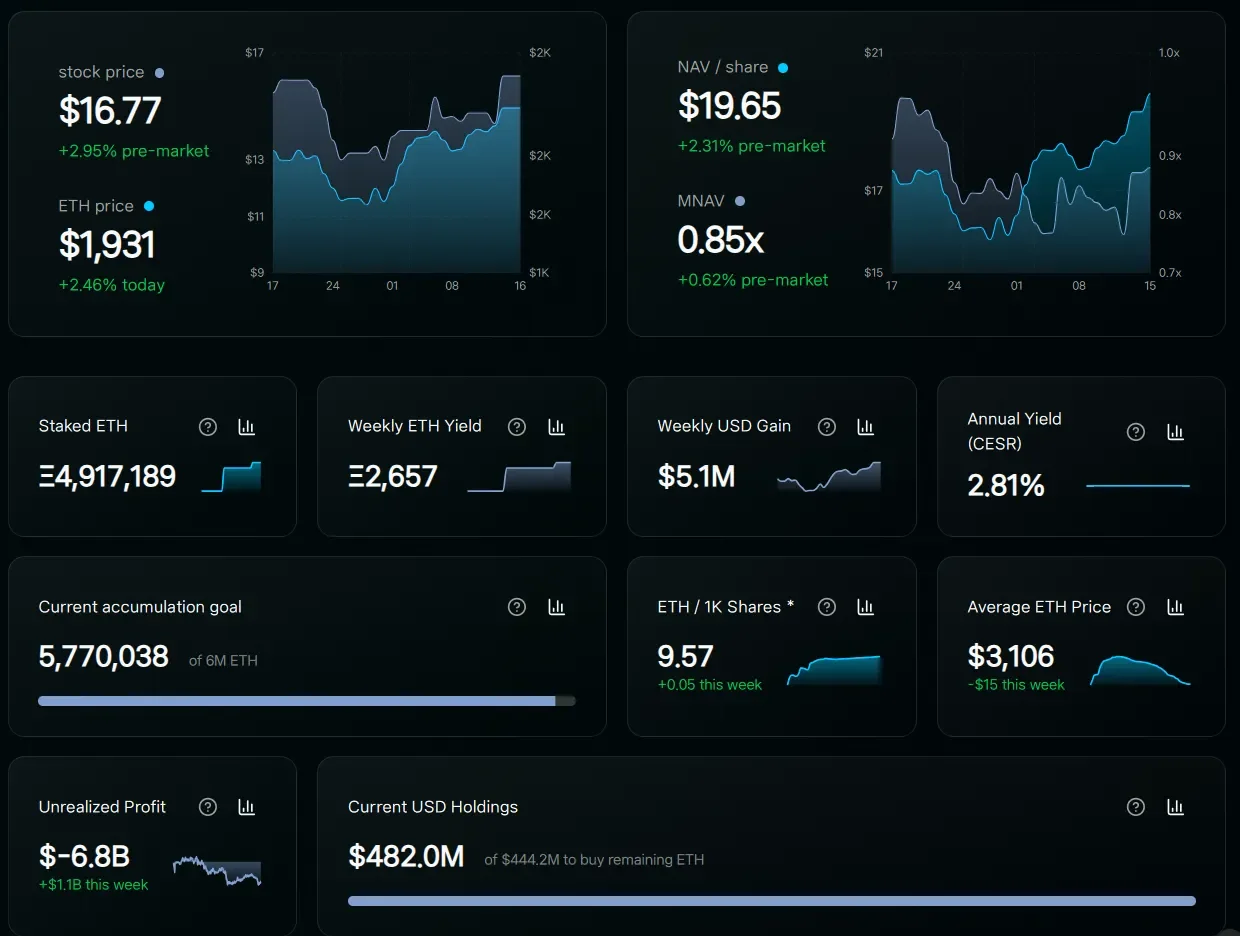
Task: Open chart icon on Staked ETH card
Action: [x=246, y=427]
